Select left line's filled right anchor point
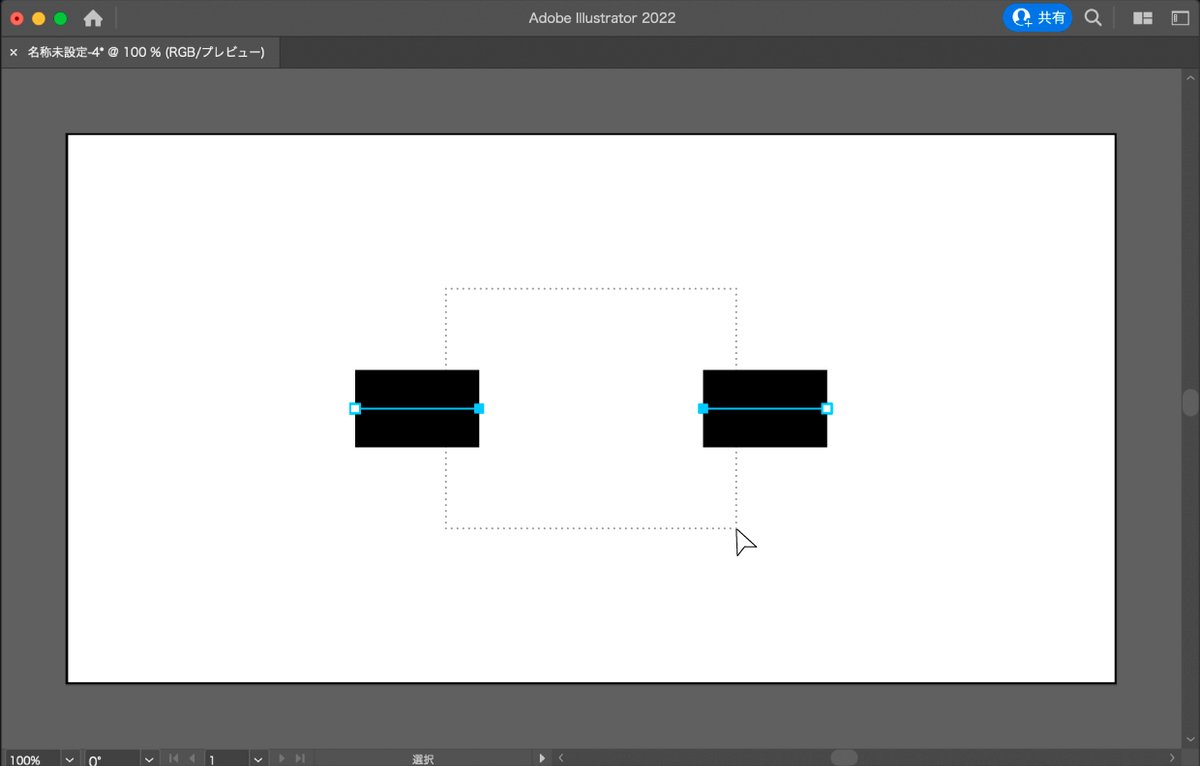Screen dimensions: 1200x766 coord(479,408)
